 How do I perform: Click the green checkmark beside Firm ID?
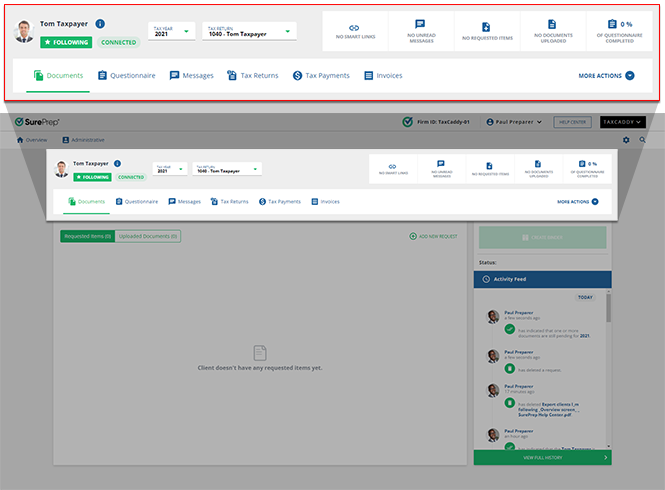[407, 122]
